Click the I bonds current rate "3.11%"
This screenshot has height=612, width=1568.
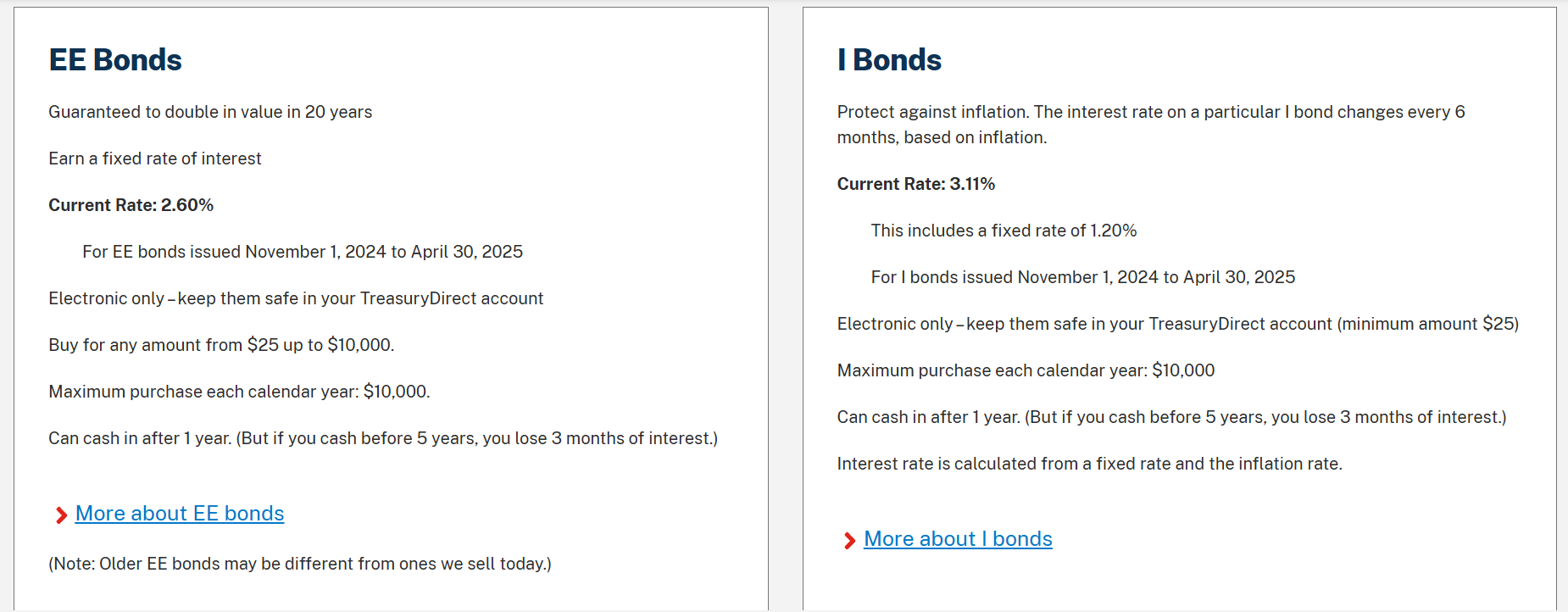pos(971,183)
